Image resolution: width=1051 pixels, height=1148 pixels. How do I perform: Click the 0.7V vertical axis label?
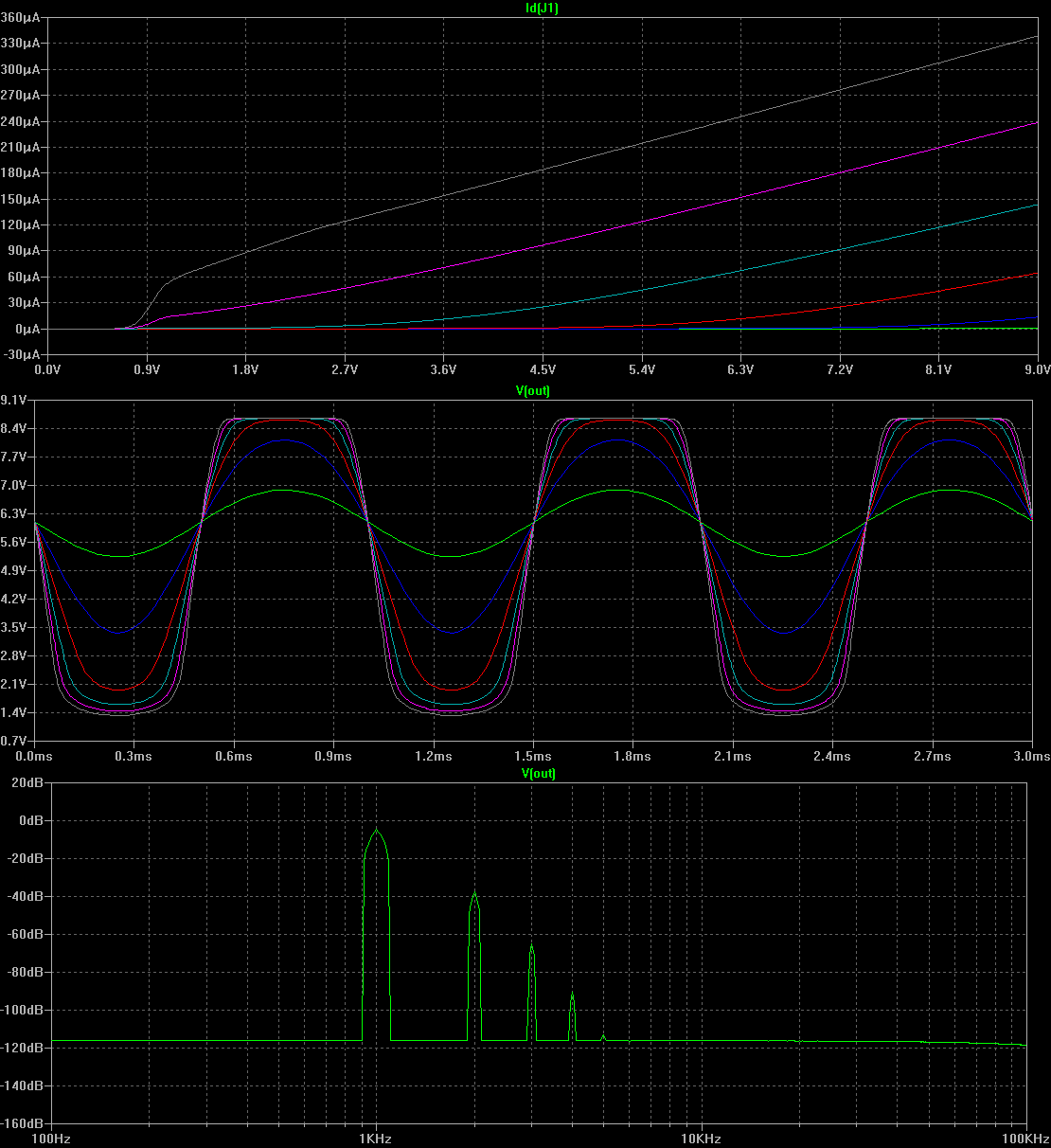(x=15, y=741)
